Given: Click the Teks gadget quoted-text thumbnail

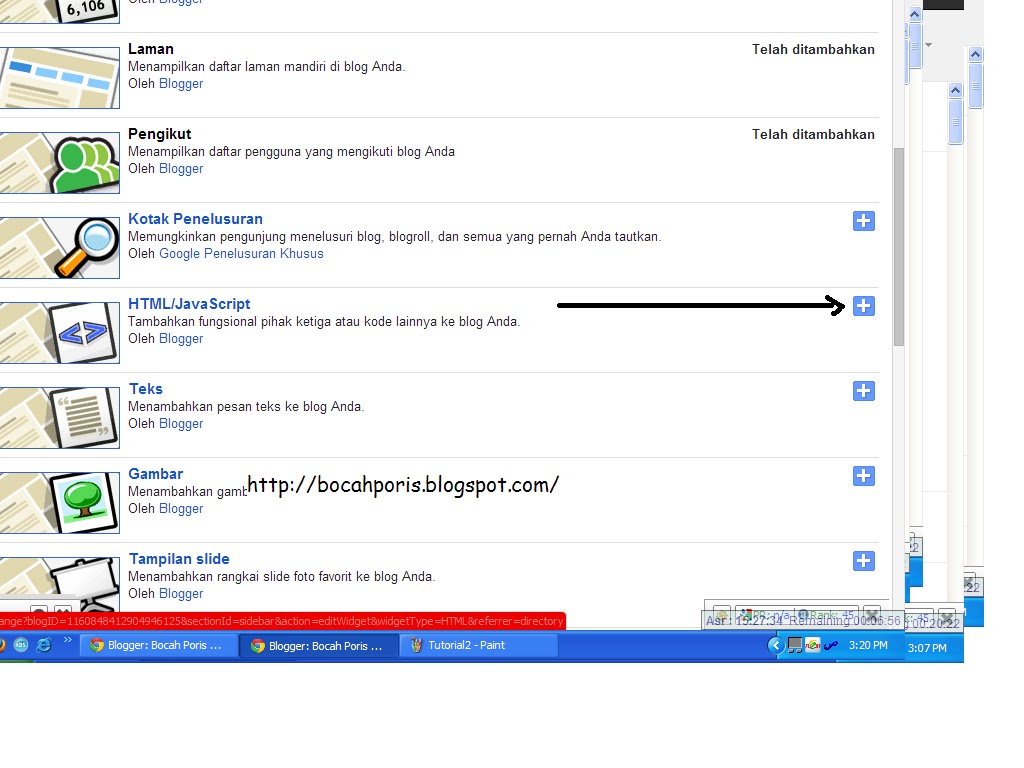Looking at the screenshot, I should coord(59,417).
